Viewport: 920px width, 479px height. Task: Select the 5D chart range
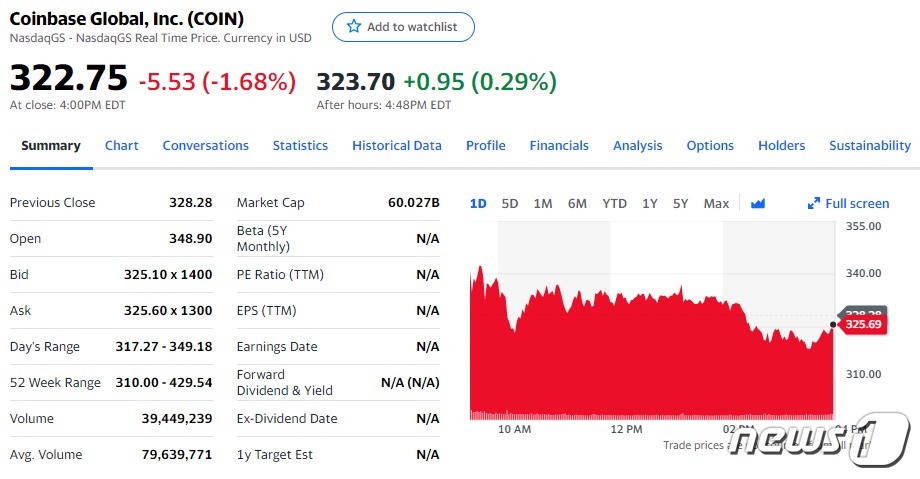(510, 203)
